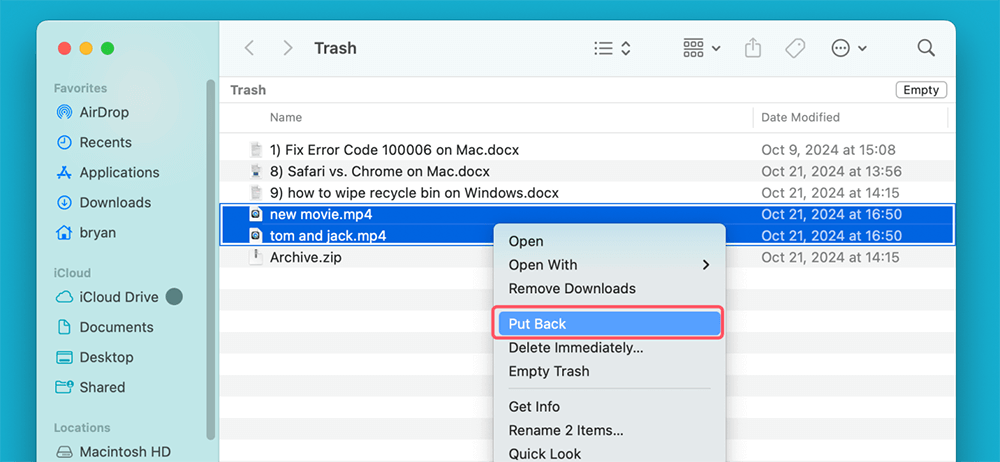Click the Downloads arrow icon
This screenshot has width=1000, height=462.
pos(64,202)
